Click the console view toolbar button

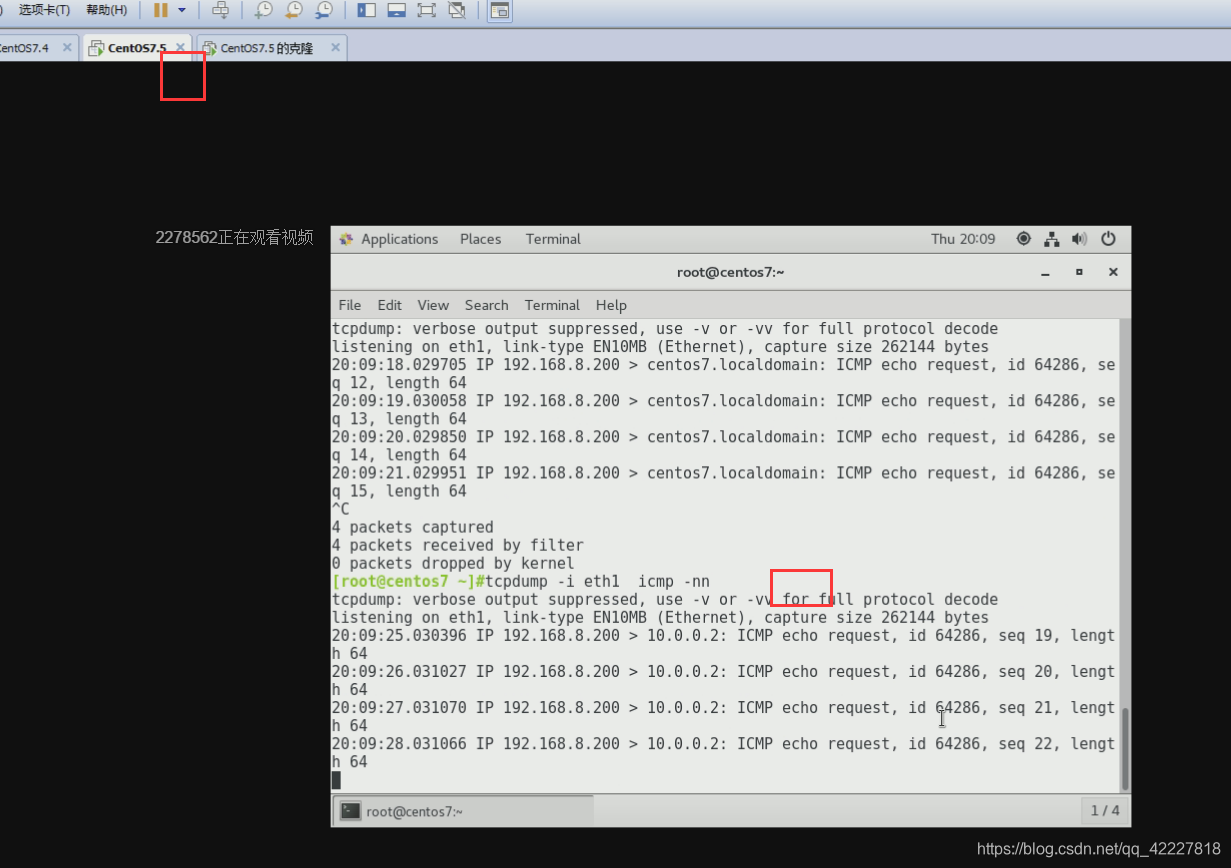[x=499, y=10]
